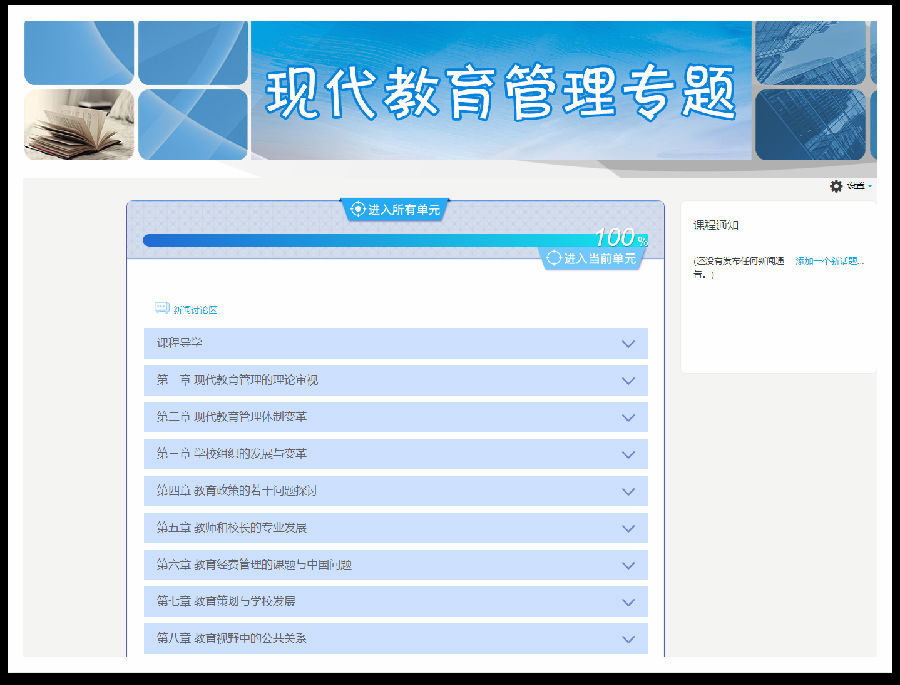Click the speech bubble icon beside 新闻讨论区

point(159,307)
